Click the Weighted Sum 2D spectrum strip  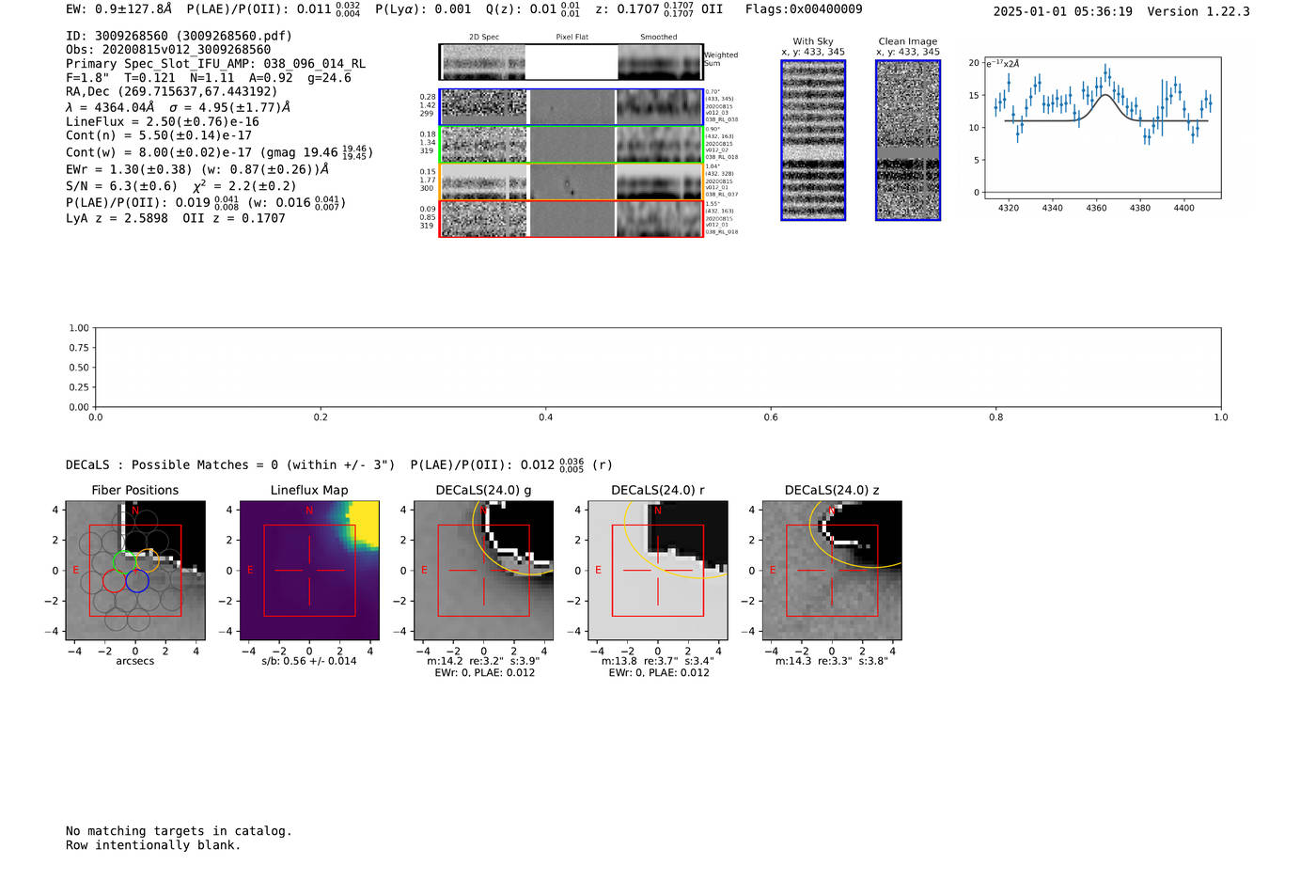[571, 62]
